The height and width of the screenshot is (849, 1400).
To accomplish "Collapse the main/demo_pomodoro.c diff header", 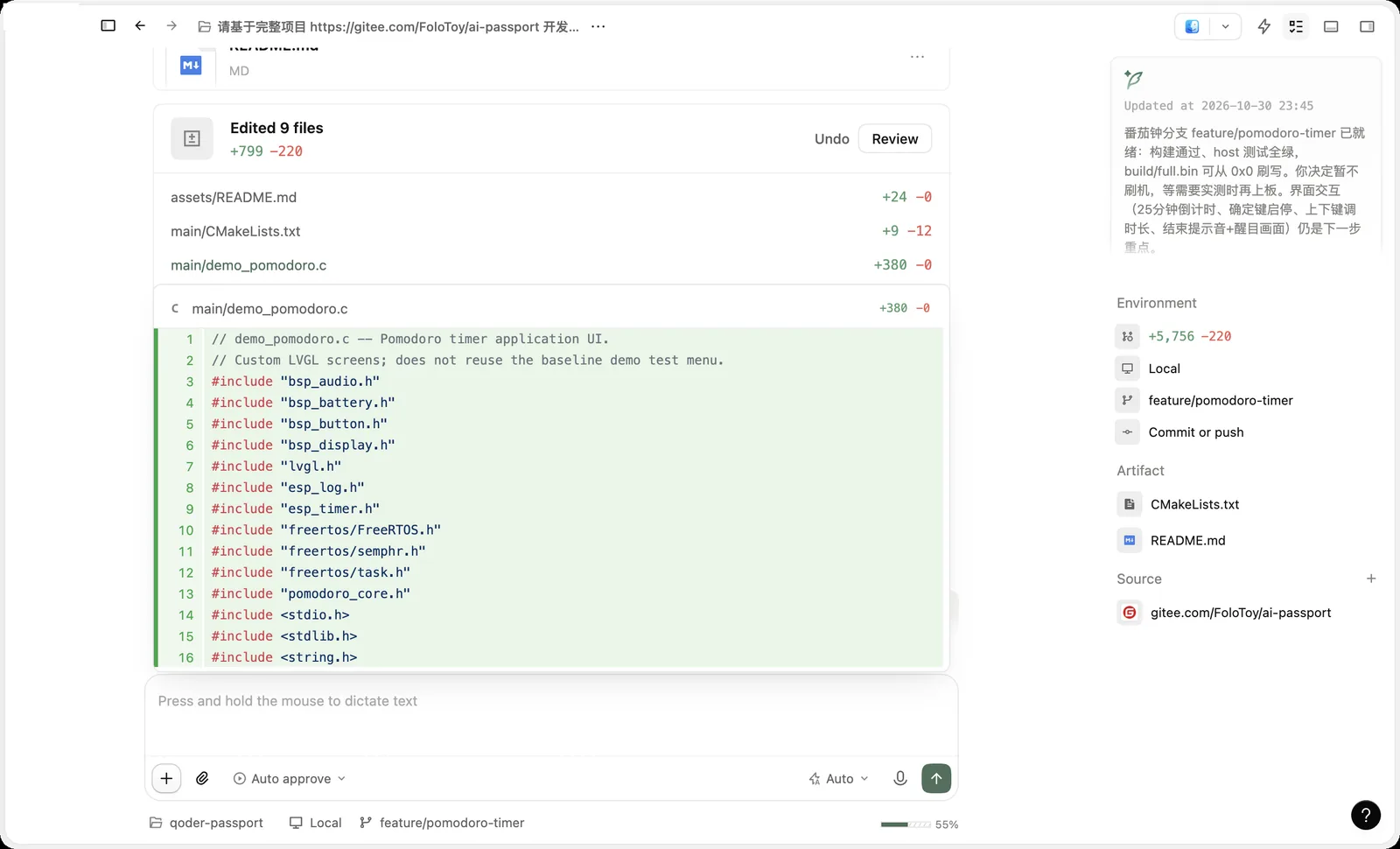I will (551, 308).
